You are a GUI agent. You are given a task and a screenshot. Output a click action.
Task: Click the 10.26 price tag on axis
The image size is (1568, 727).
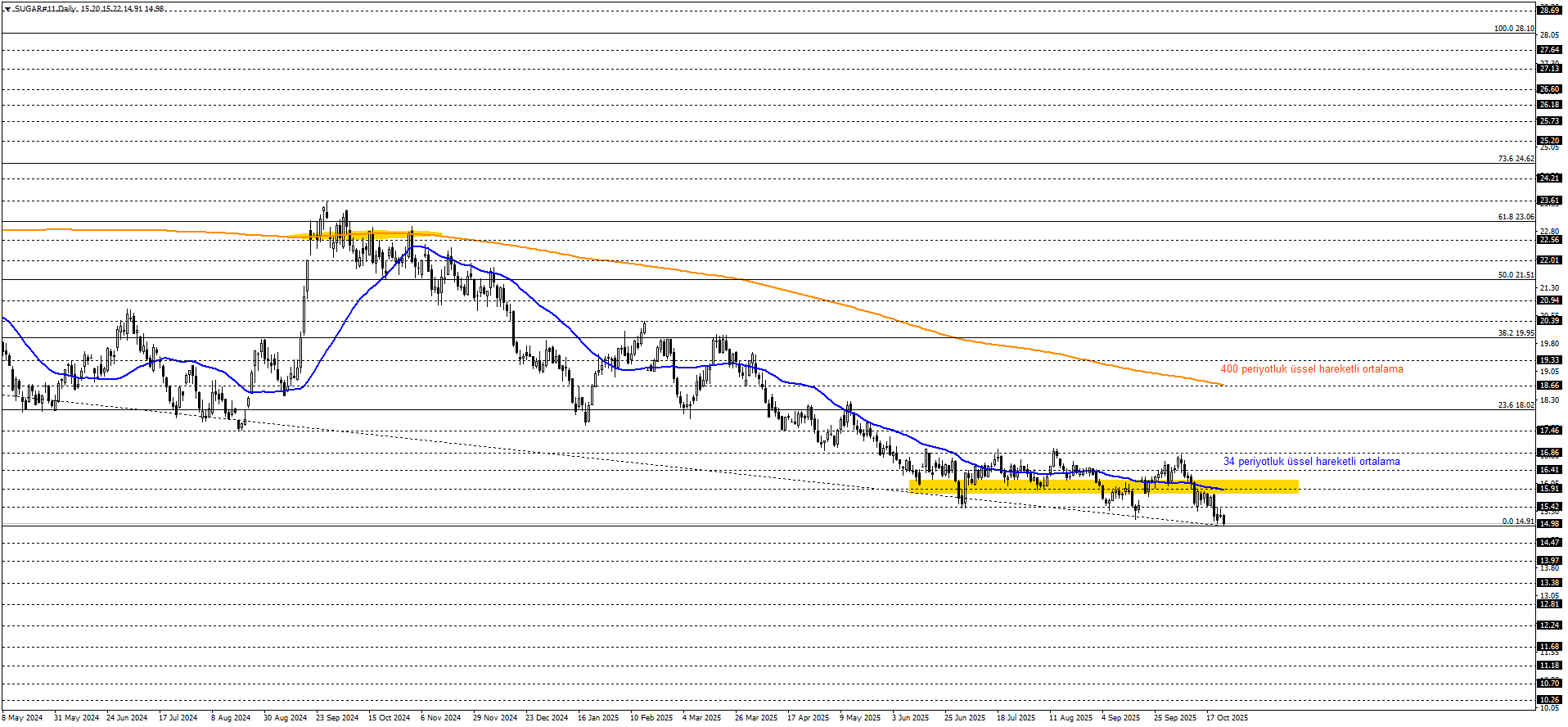(x=1549, y=700)
